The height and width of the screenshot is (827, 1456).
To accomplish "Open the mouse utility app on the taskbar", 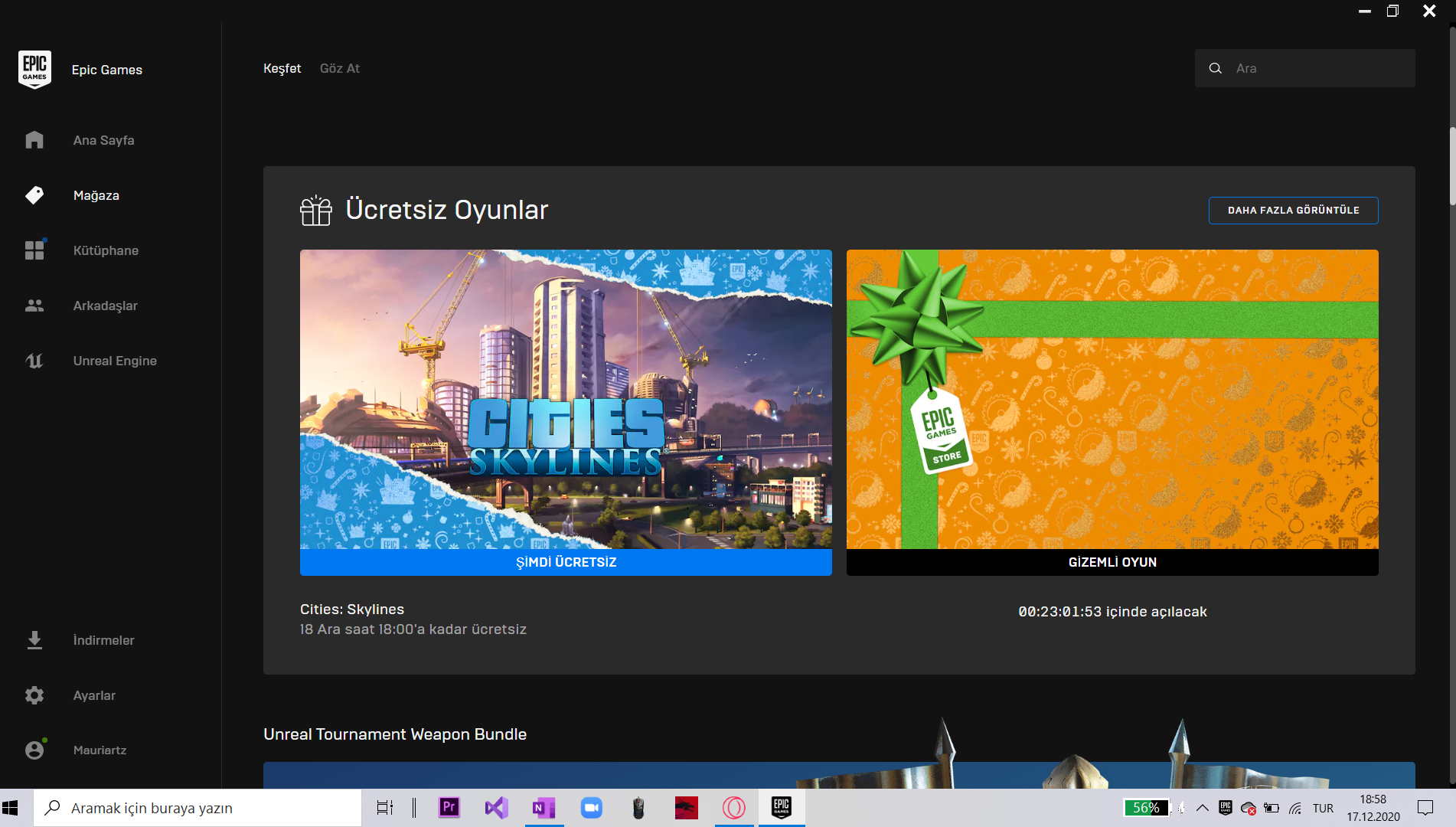I will (x=638, y=807).
